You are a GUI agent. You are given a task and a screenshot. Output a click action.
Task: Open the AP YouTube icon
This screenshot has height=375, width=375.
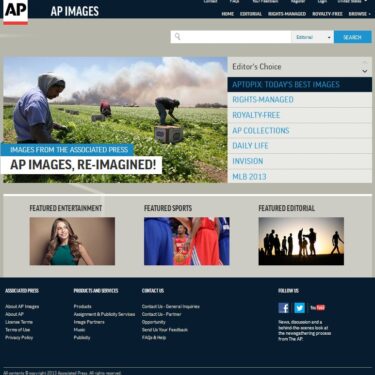point(318,308)
